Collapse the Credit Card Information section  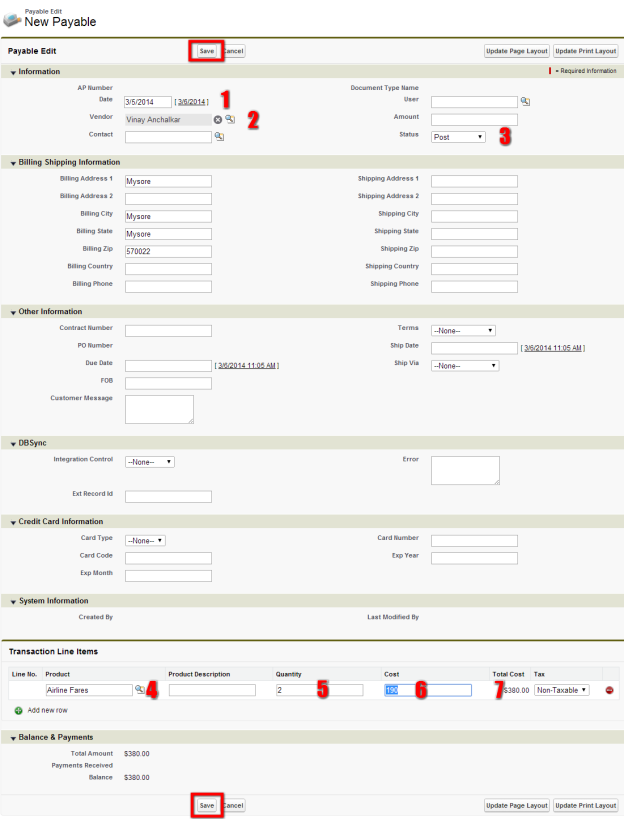tap(13, 522)
